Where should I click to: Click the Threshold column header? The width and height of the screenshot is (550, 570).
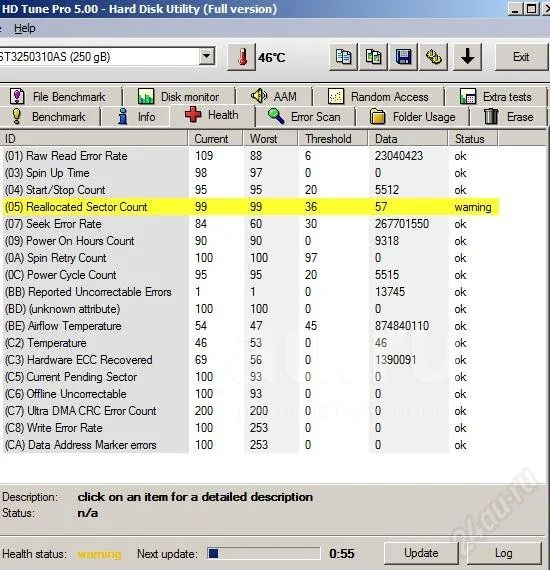pyautogui.click(x=333, y=139)
